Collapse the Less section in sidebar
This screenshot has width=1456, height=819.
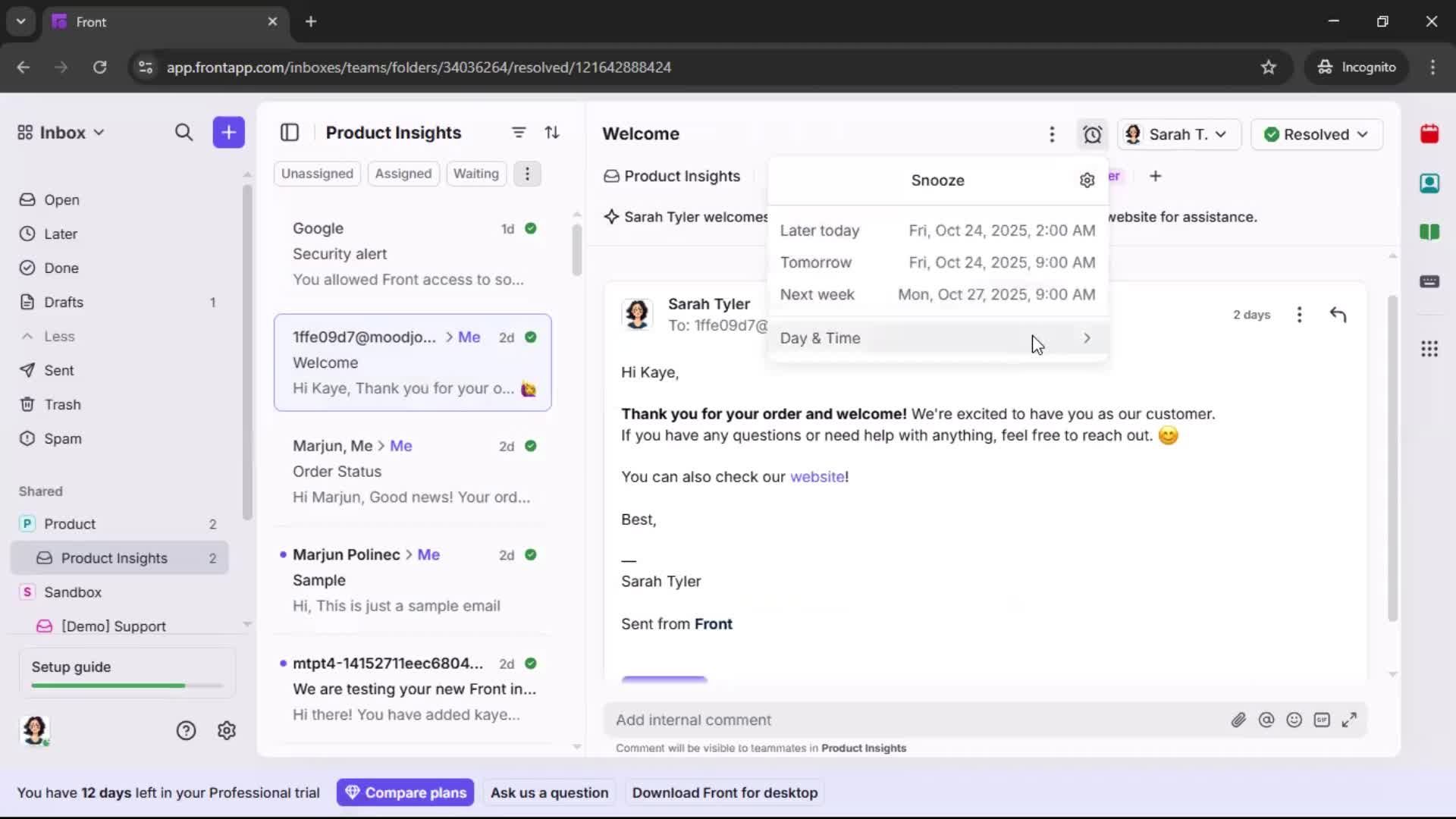click(x=49, y=336)
